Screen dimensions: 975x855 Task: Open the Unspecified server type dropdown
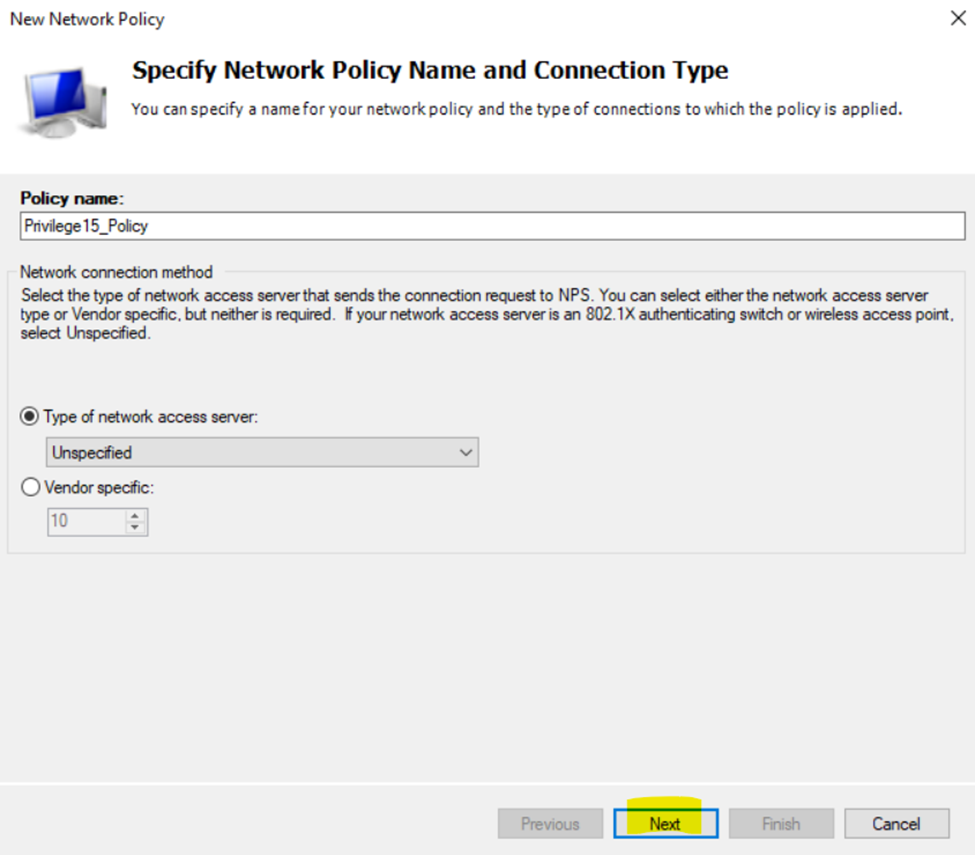coord(262,452)
